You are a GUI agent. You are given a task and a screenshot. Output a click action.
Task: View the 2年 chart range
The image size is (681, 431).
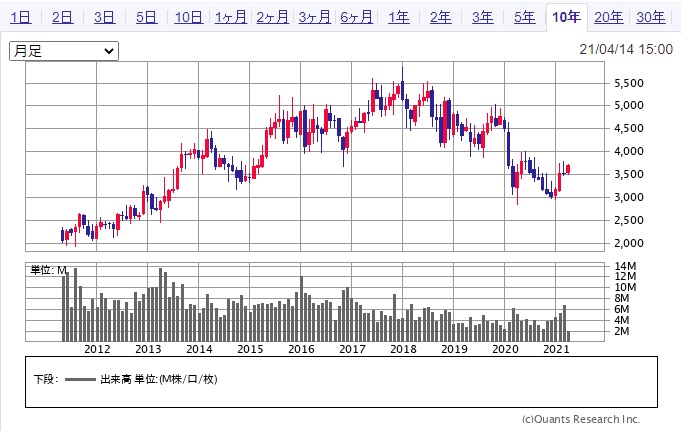pos(441,17)
